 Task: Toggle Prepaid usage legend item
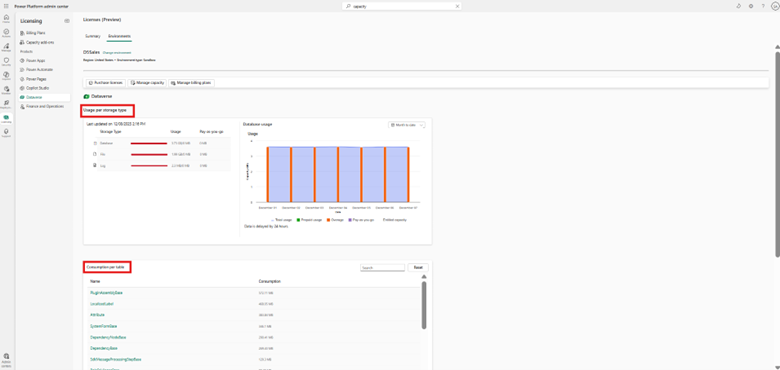(308, 219)
